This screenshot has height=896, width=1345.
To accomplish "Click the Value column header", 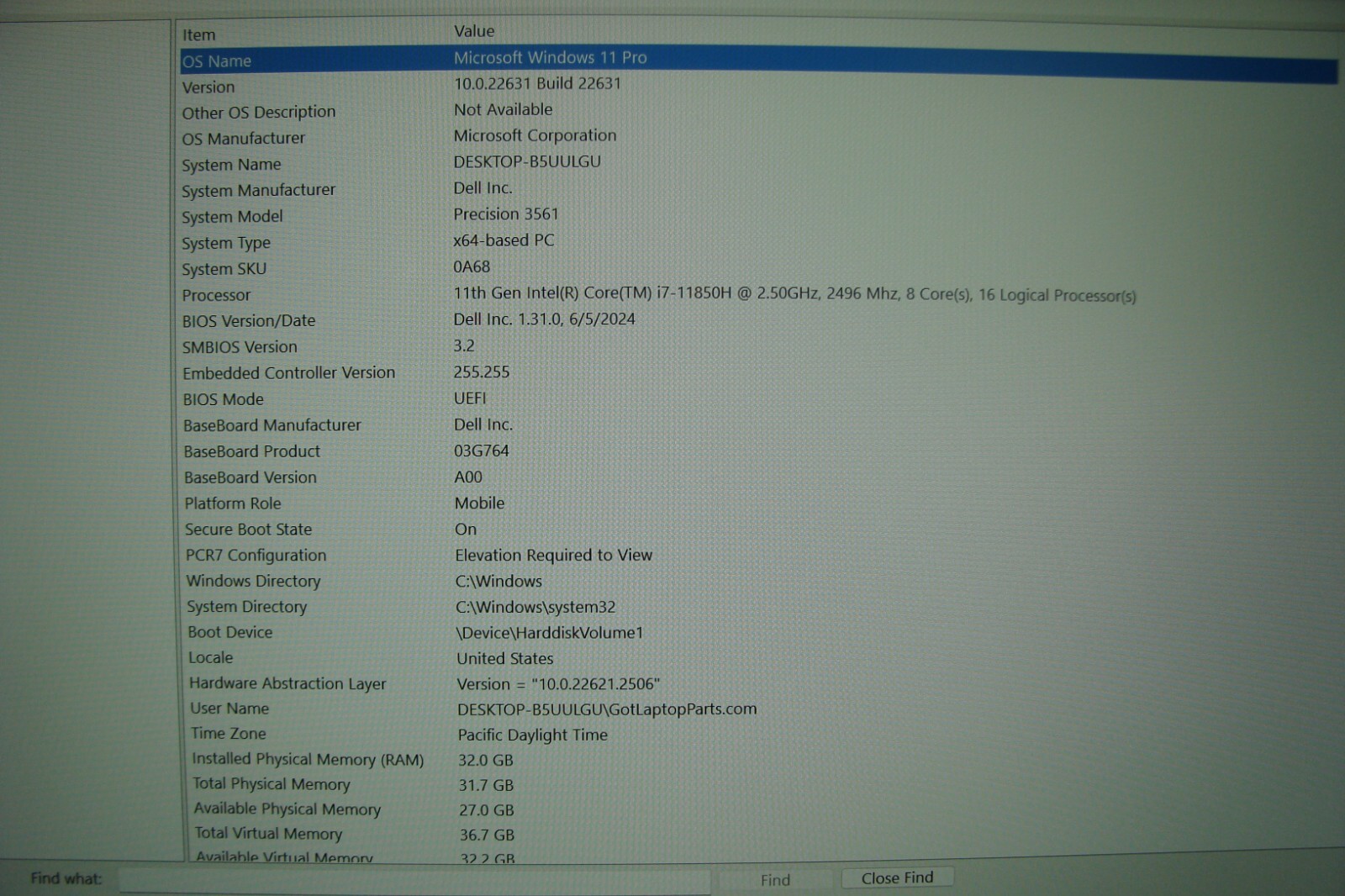I will [474, 31].
